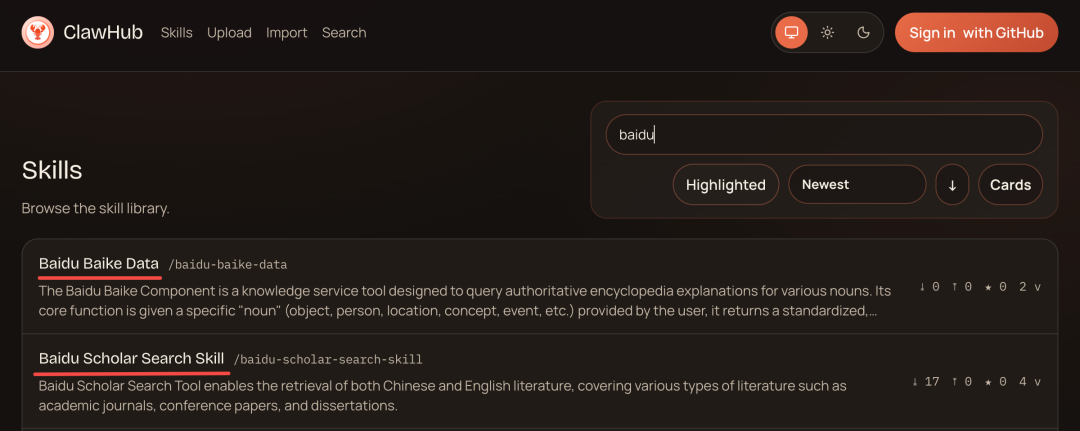Open the Skills nav item
1080x431 pixels.
pos(177,33)
